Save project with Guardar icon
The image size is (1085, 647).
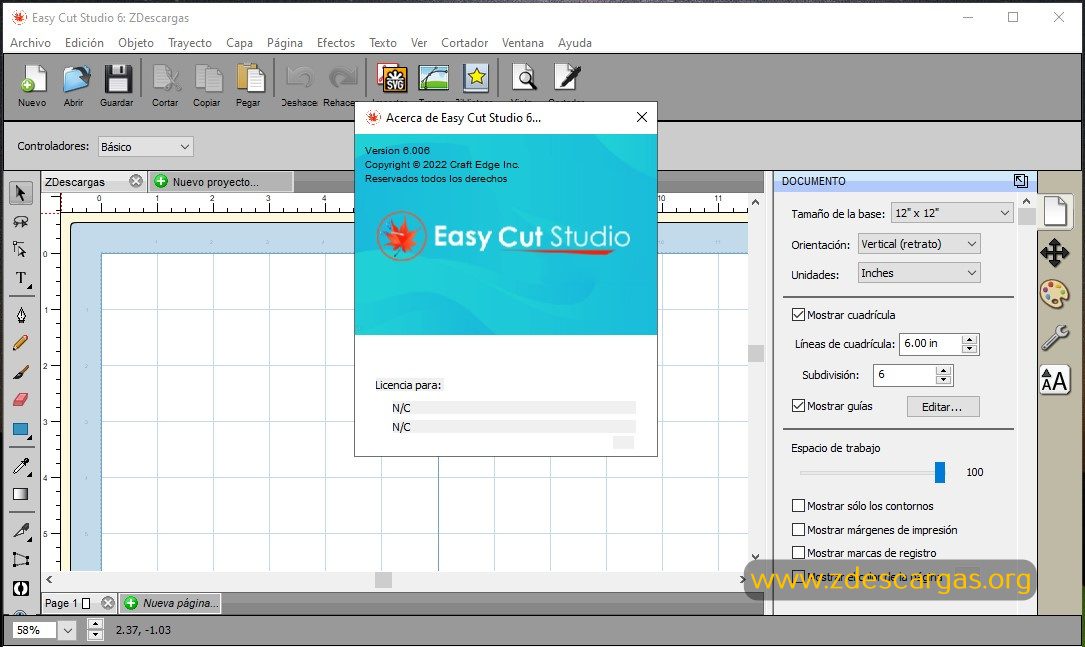118,78
